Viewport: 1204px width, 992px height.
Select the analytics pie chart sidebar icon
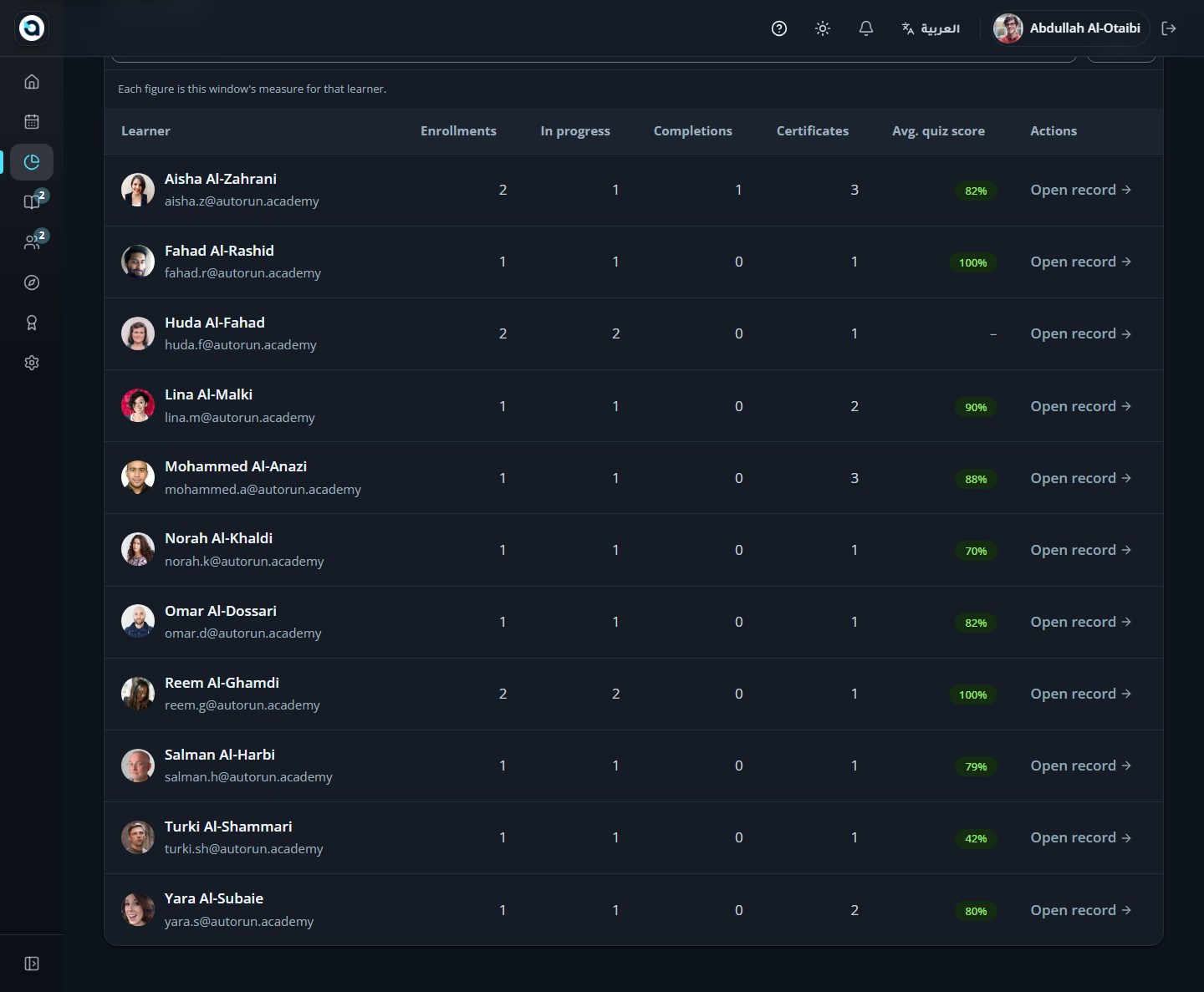(32, 162)
